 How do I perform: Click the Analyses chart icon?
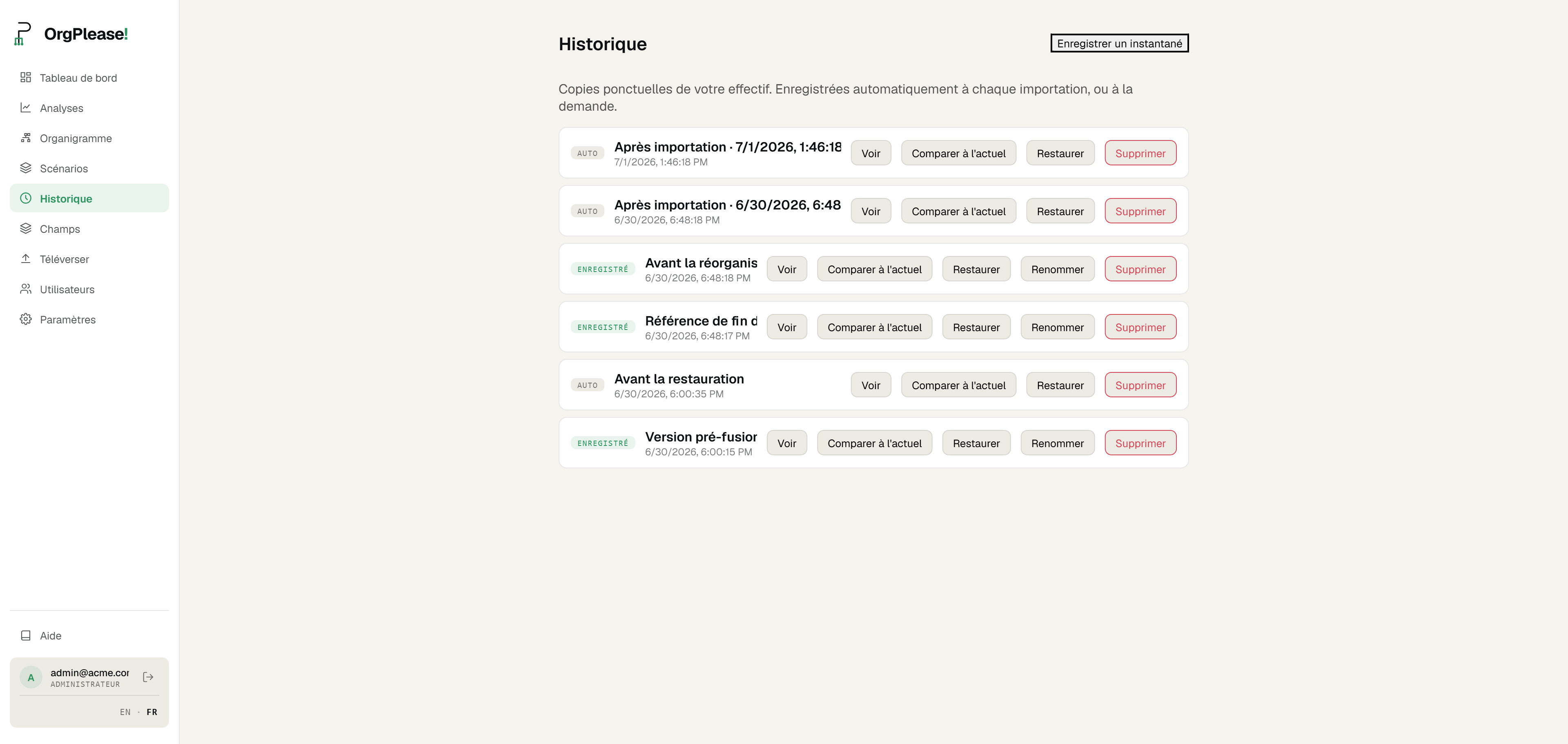(26, 108)
